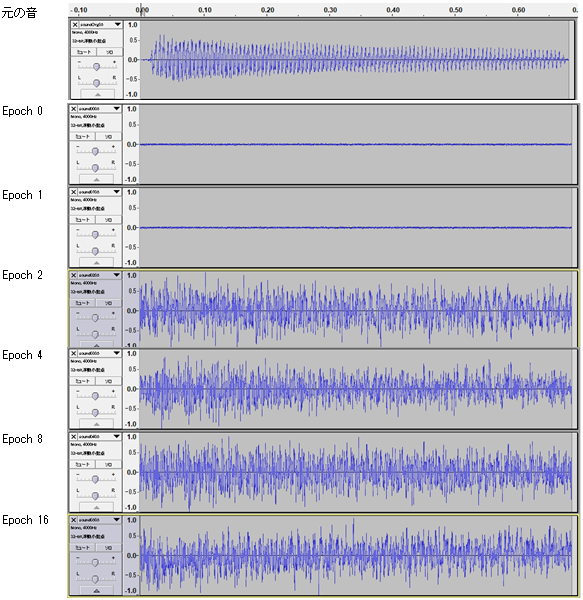
Task: Click the gain slider of Epoch 4 track
Action: pos(96,396)
